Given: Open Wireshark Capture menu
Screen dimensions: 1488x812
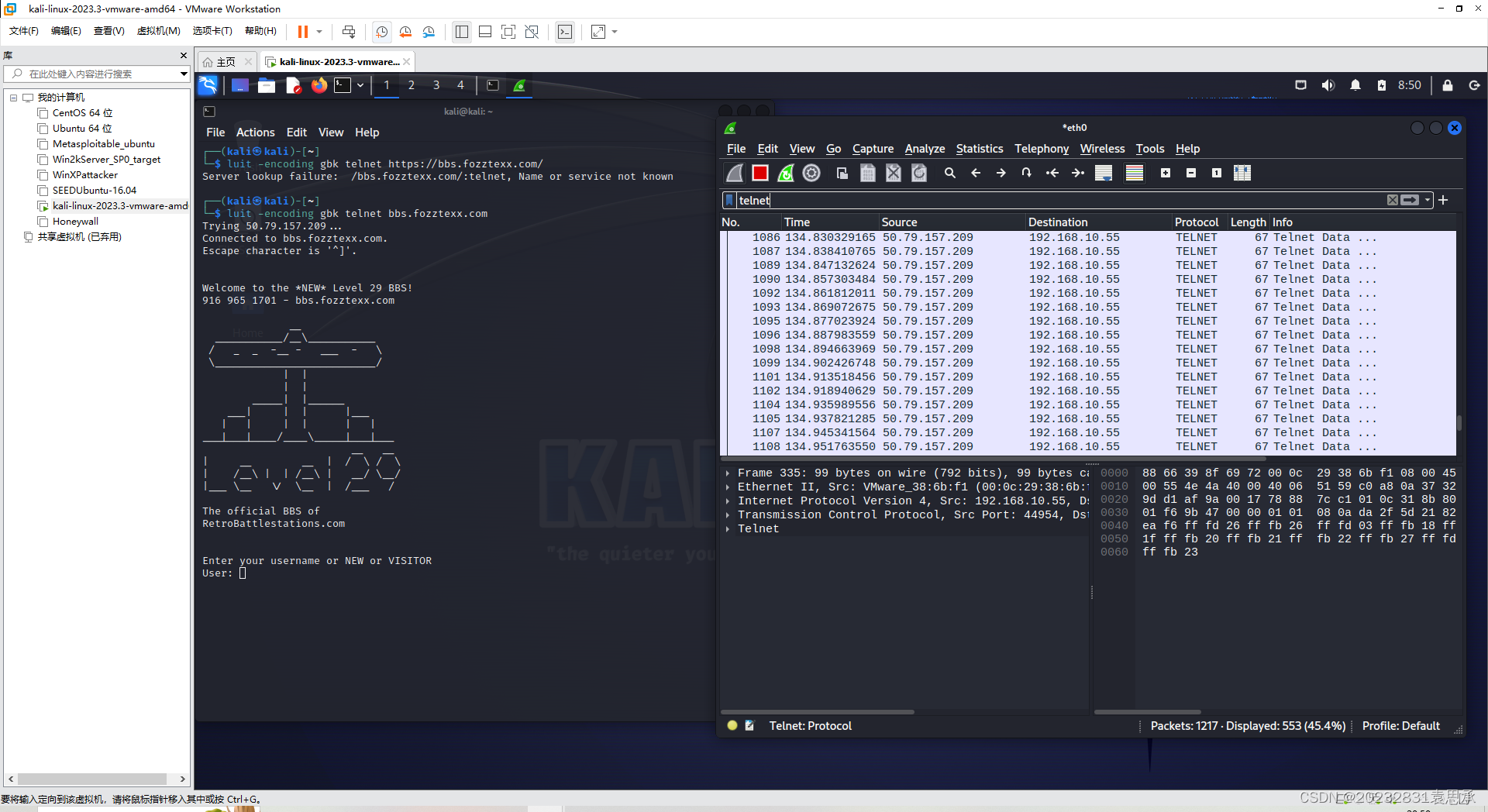Looking at the screenshot, I should click(x=873, y=149).
